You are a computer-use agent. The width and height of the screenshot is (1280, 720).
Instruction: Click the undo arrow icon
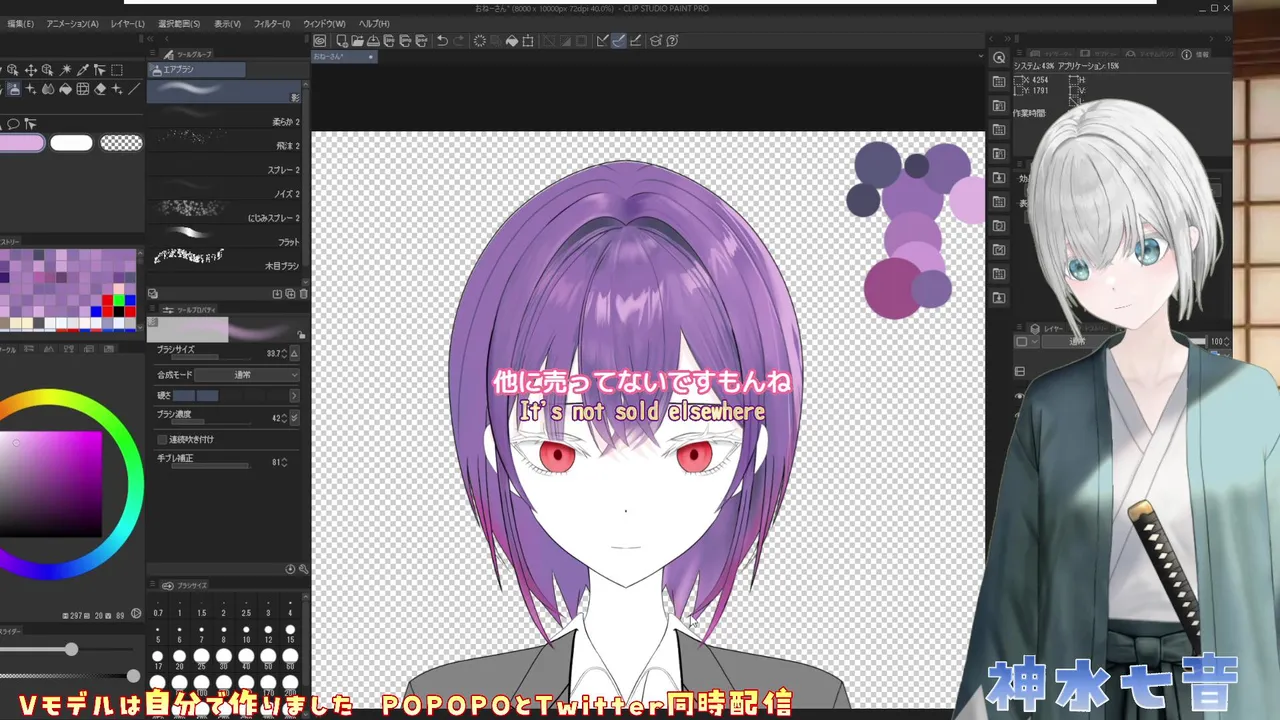tap(442, 41)
